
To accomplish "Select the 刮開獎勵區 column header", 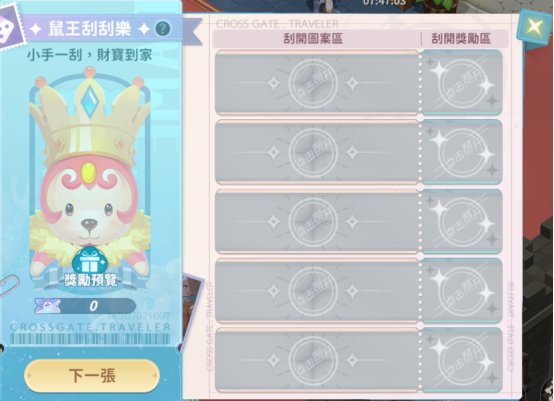I will (461, 39).
